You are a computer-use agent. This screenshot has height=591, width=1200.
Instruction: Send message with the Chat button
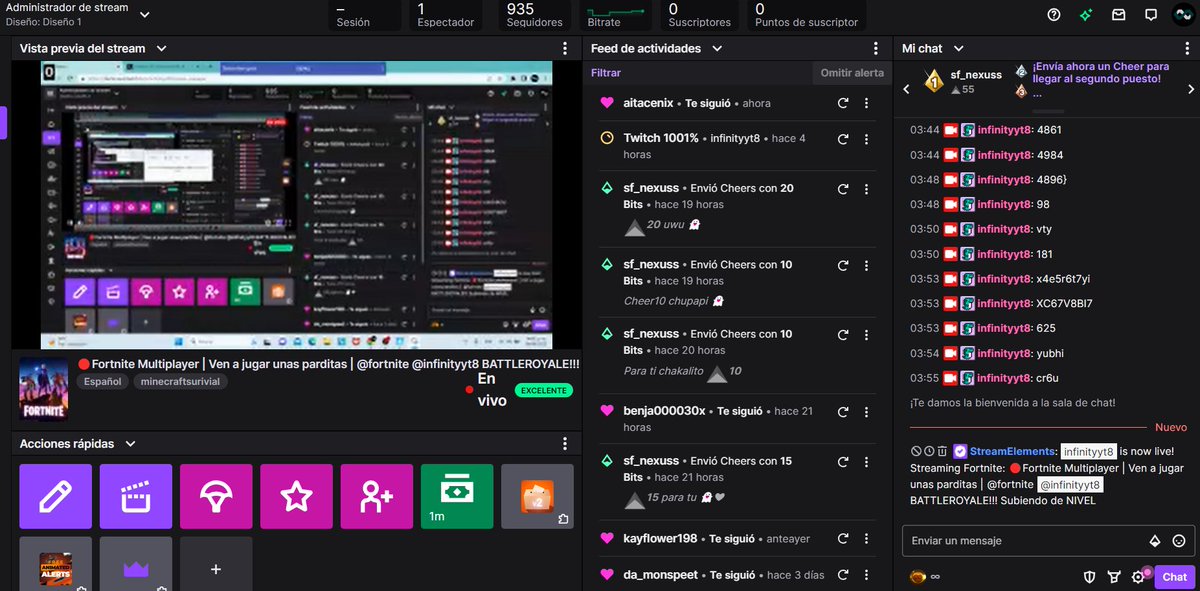1174,577
